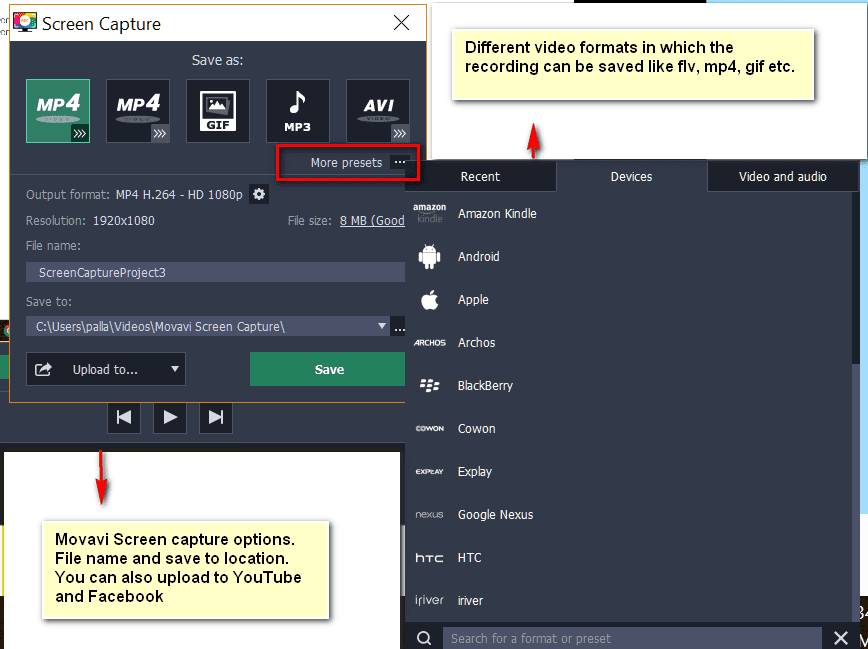Open the 8 MB file size link
868x649 pixels.
[x=371, y=220]
